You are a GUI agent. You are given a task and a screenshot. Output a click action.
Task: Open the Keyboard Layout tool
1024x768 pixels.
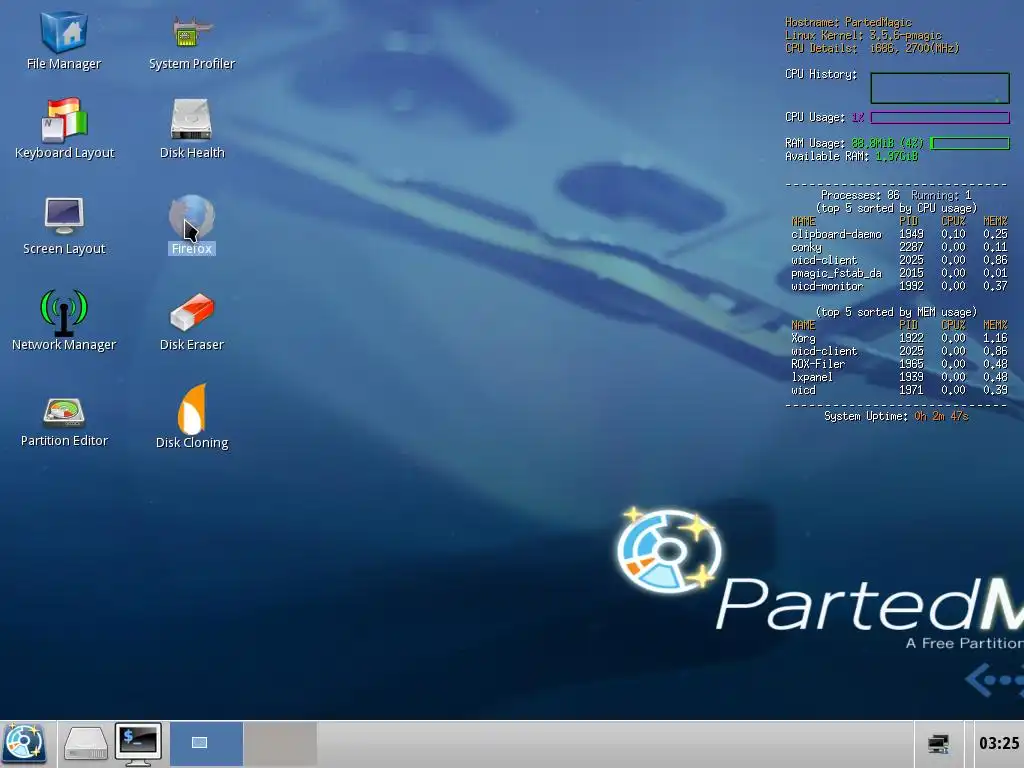click(64, 129)
